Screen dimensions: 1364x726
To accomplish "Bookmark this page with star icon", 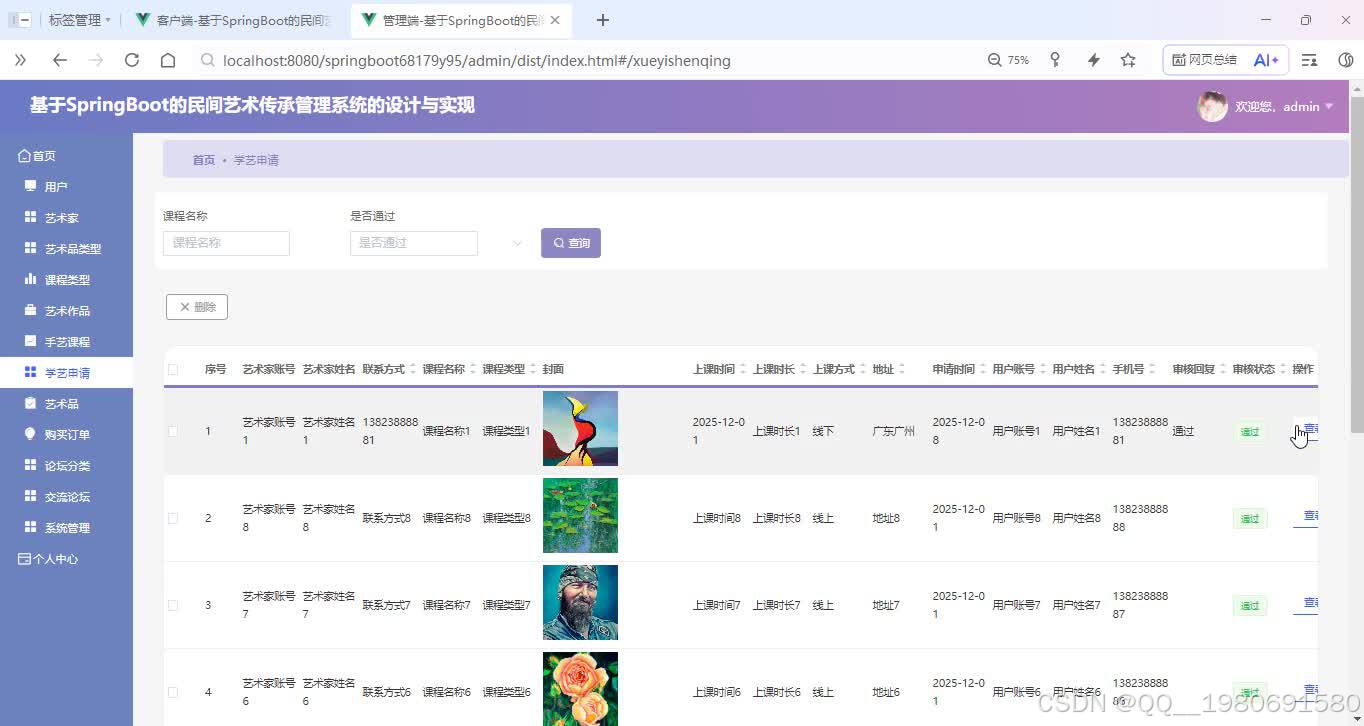I will coord(1128,60).
